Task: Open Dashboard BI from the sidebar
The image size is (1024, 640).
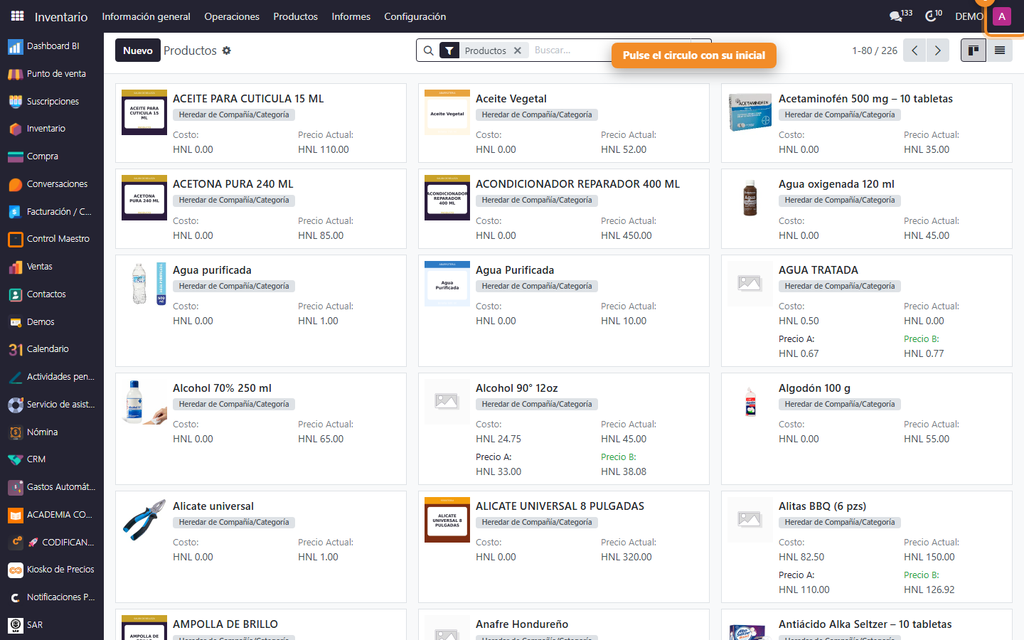Action: coord(52,46)
